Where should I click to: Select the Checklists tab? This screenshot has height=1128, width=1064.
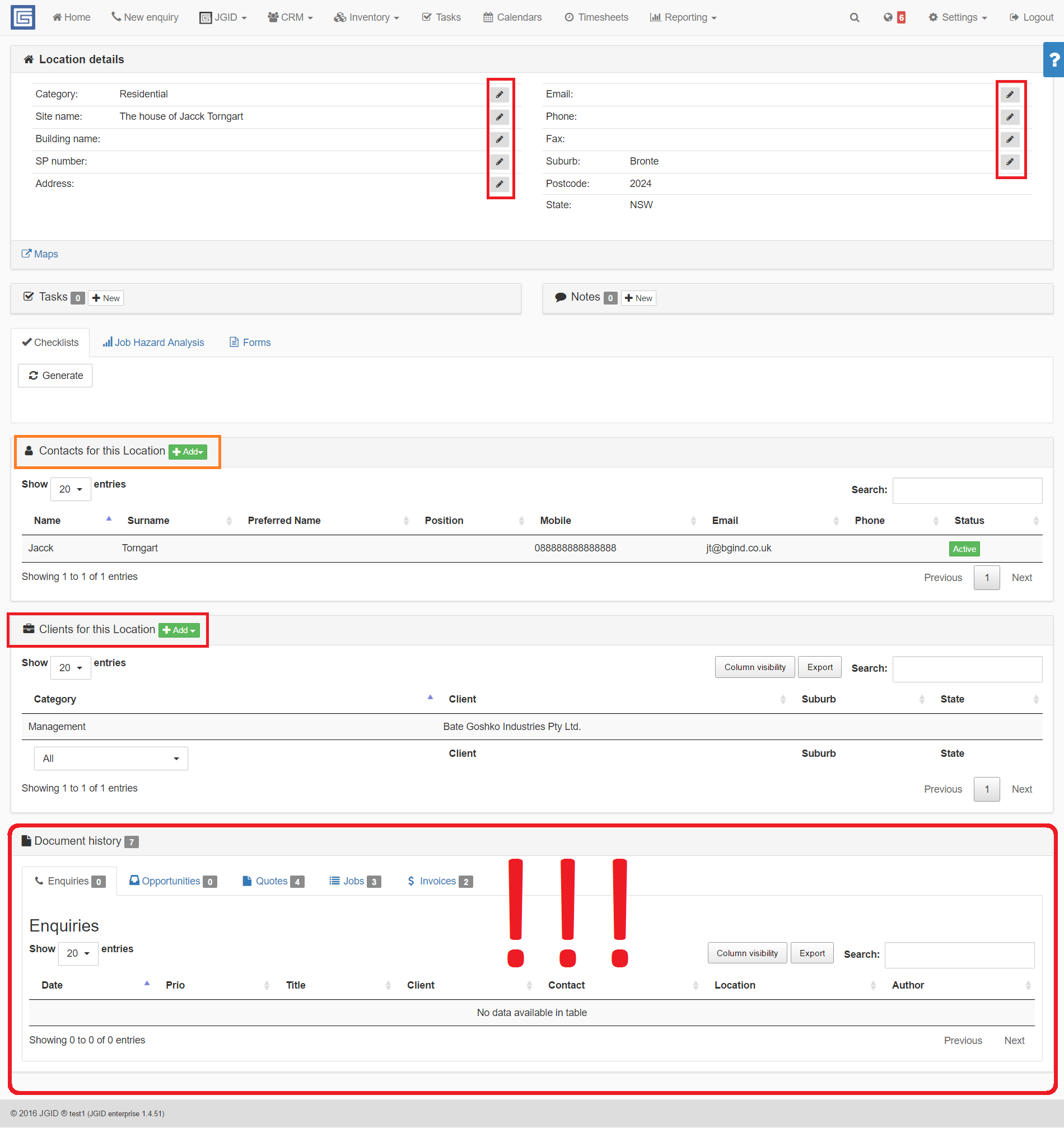click(x=50, y=343)
